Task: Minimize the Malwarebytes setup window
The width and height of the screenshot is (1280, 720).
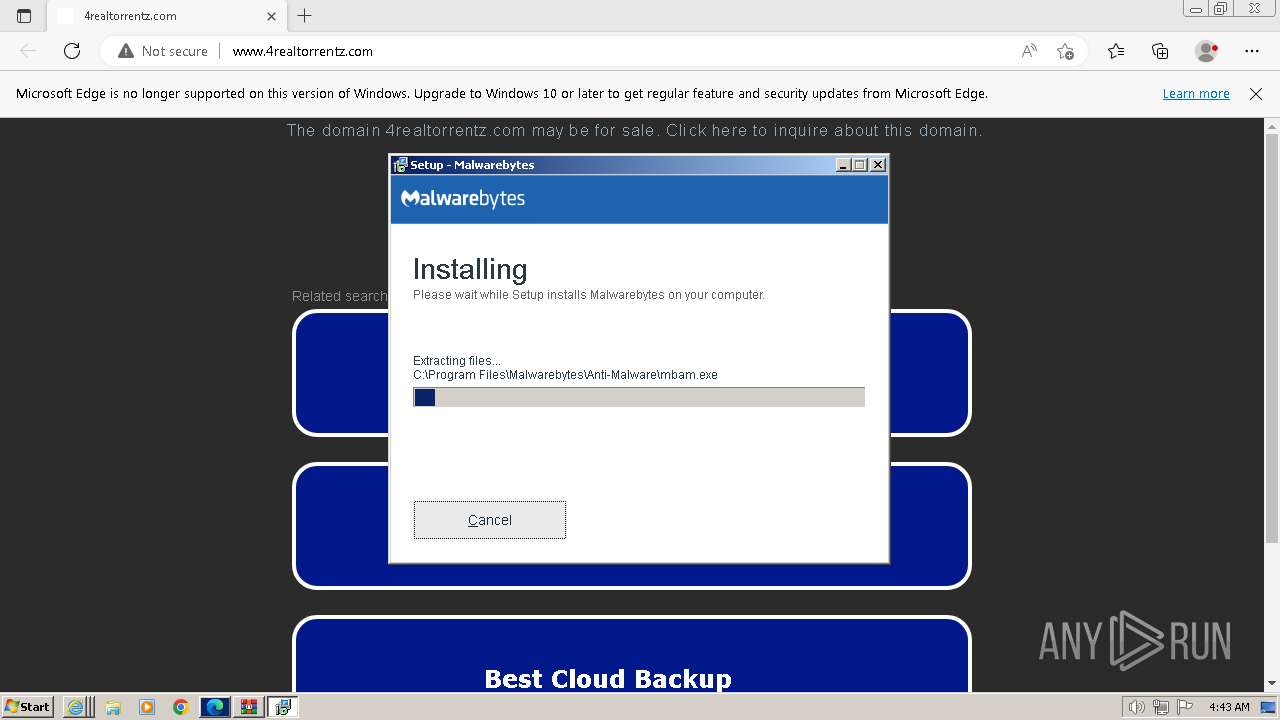Action: (x=843, y=165)
